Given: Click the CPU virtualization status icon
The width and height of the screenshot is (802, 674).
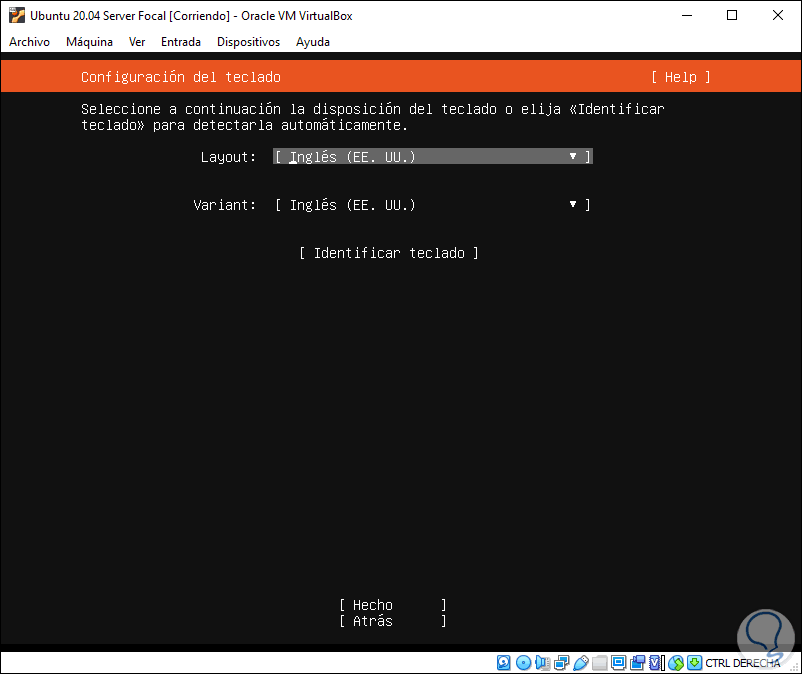Looking at the screenshot, I should coord(656,663).
